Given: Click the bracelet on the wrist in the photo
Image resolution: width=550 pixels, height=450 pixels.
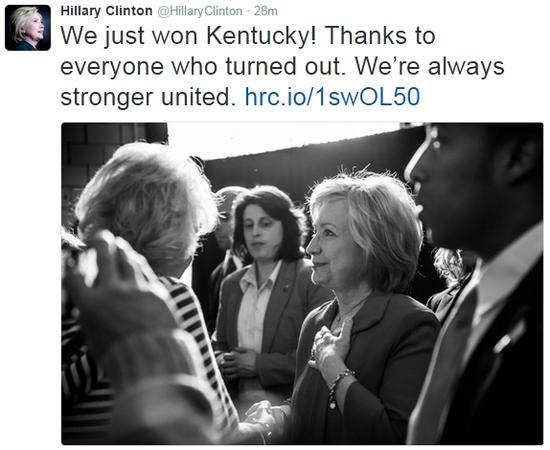Looking at the screenshot, I should click(338, 387).
